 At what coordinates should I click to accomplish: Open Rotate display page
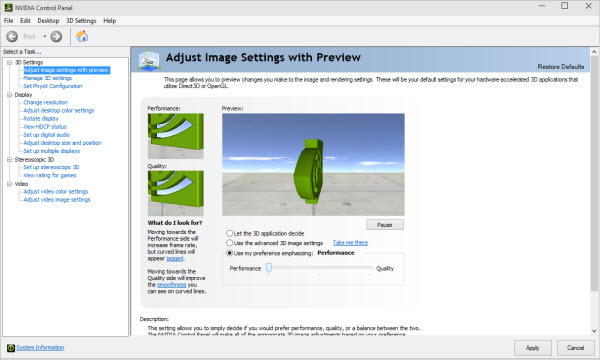tap(41, 119)
